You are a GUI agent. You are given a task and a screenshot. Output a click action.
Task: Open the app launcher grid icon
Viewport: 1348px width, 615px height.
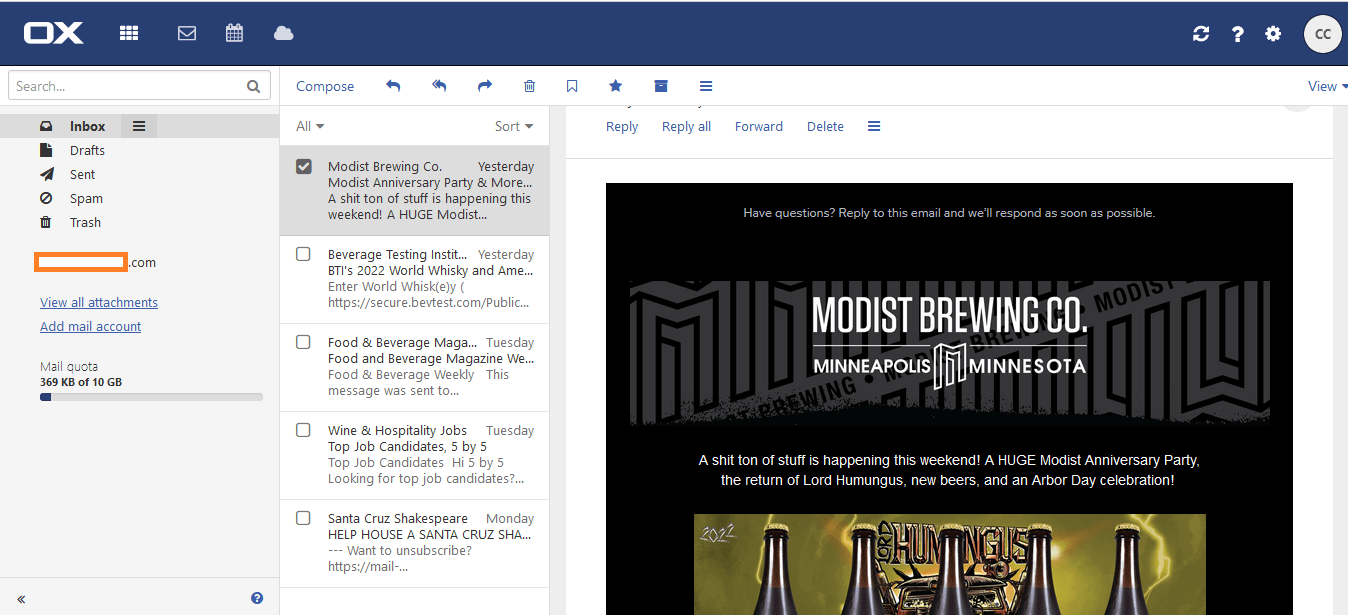coord(128,33)
